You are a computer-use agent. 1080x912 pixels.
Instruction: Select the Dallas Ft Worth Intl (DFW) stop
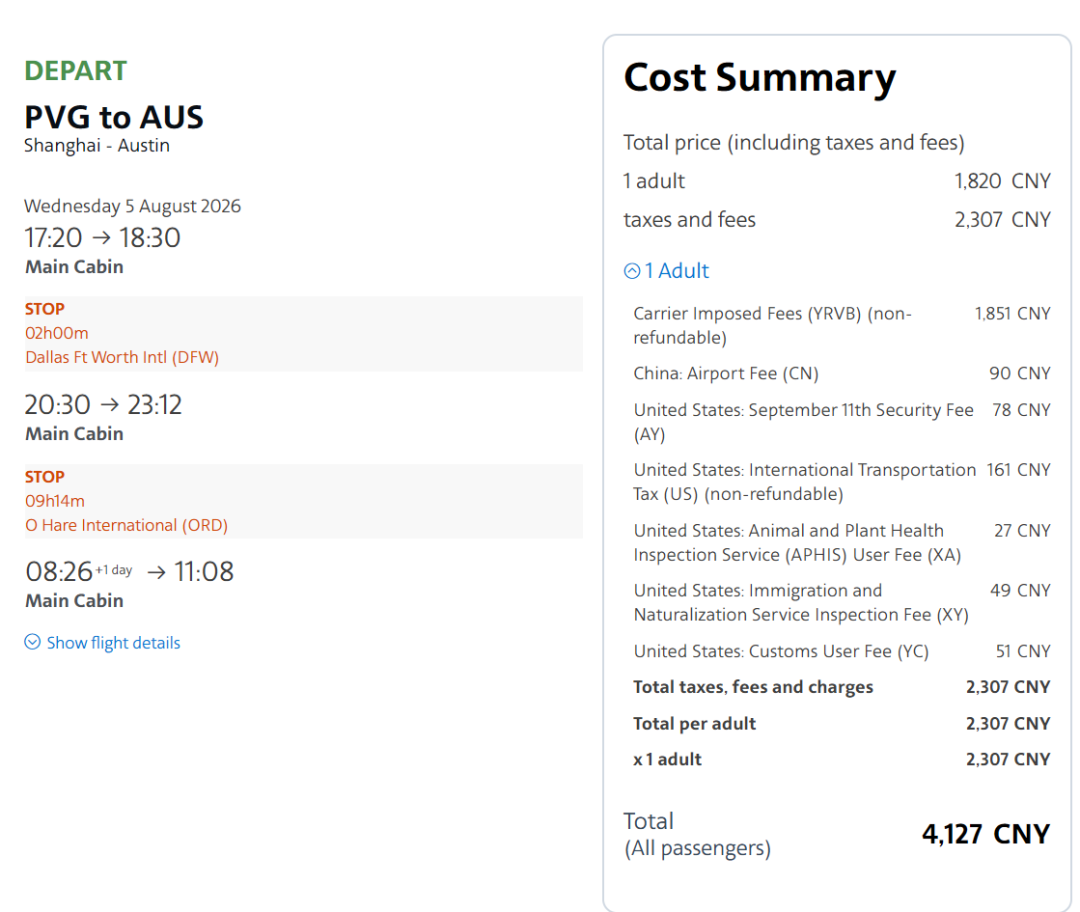[122, 357]
